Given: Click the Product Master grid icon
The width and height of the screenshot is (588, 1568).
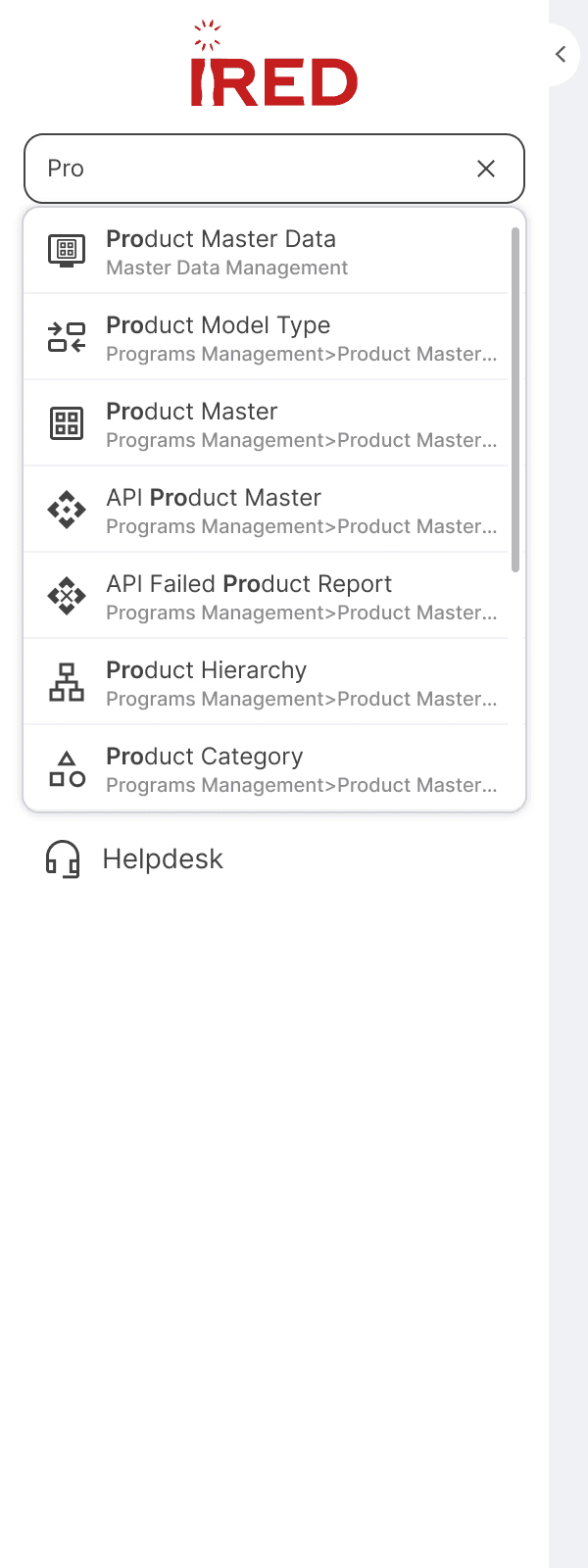Looking at the screenshot, I should [67, 423].
